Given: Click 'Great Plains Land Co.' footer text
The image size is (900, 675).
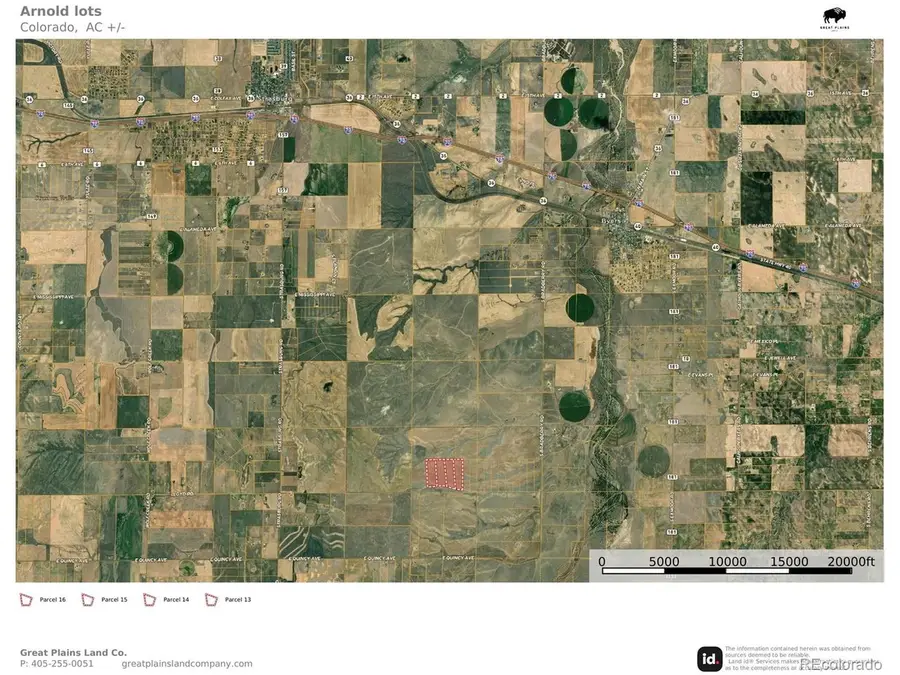Looking at the screenshot, I should [73, 653].
